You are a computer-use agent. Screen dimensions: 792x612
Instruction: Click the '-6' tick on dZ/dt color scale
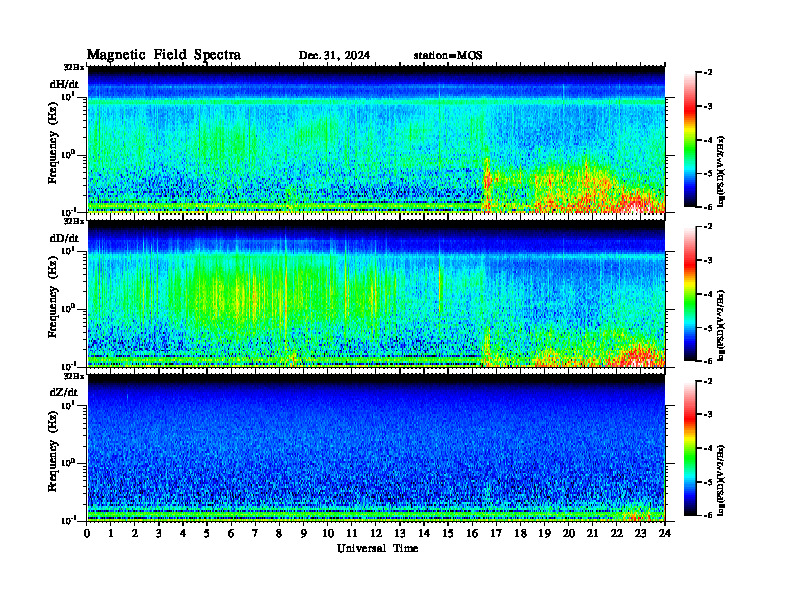(x=709, y=515)
